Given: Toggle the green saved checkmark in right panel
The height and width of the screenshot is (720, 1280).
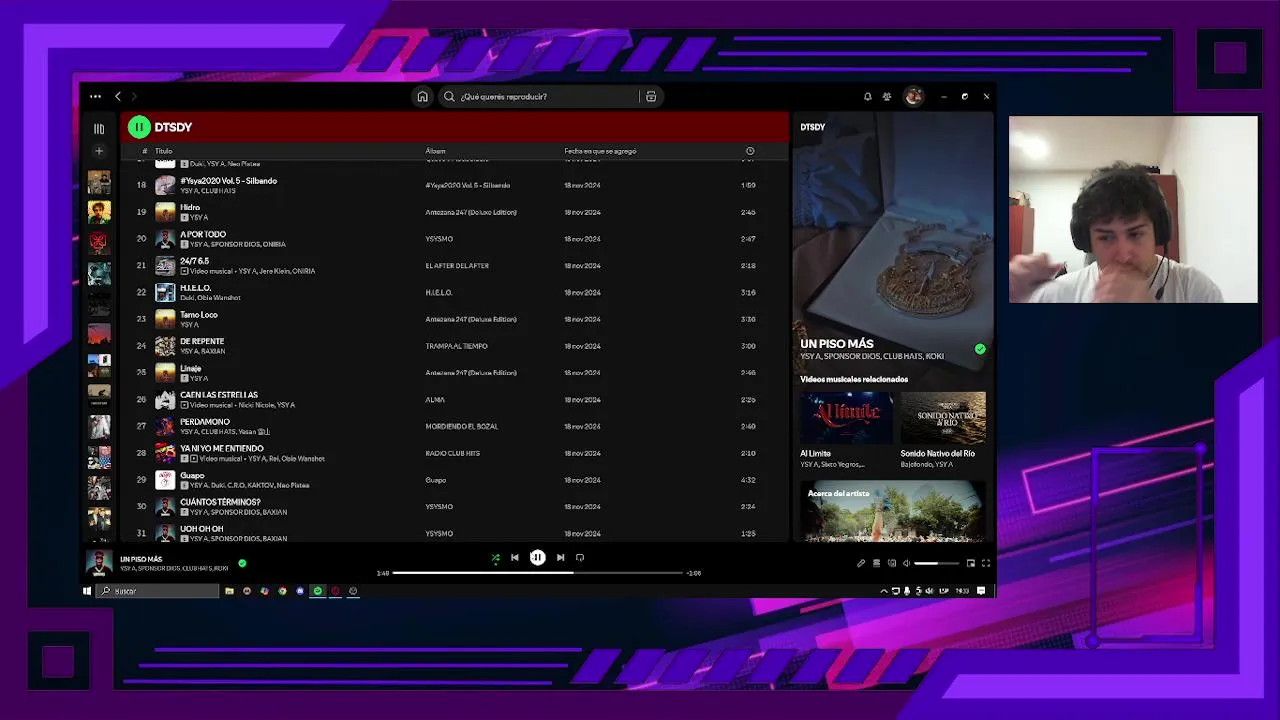Looking at the screenshot, I should tap(980, 349).
